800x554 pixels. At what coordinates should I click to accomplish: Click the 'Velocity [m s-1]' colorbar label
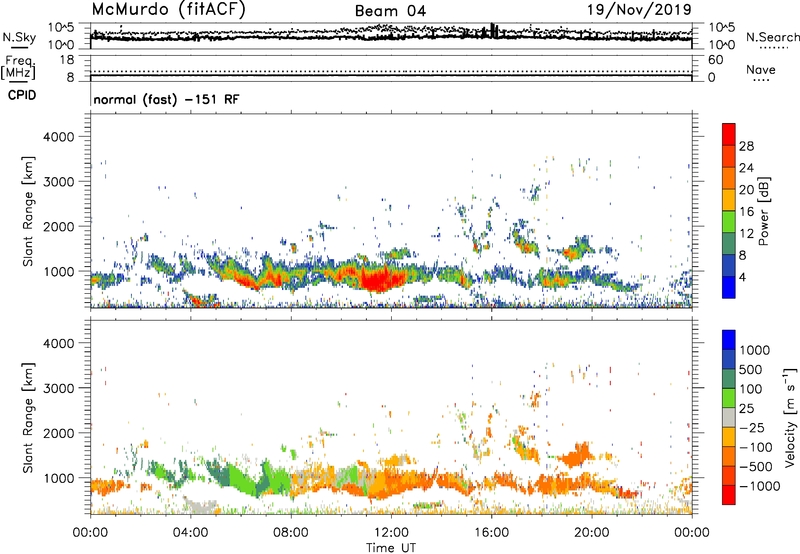[790, 417]
